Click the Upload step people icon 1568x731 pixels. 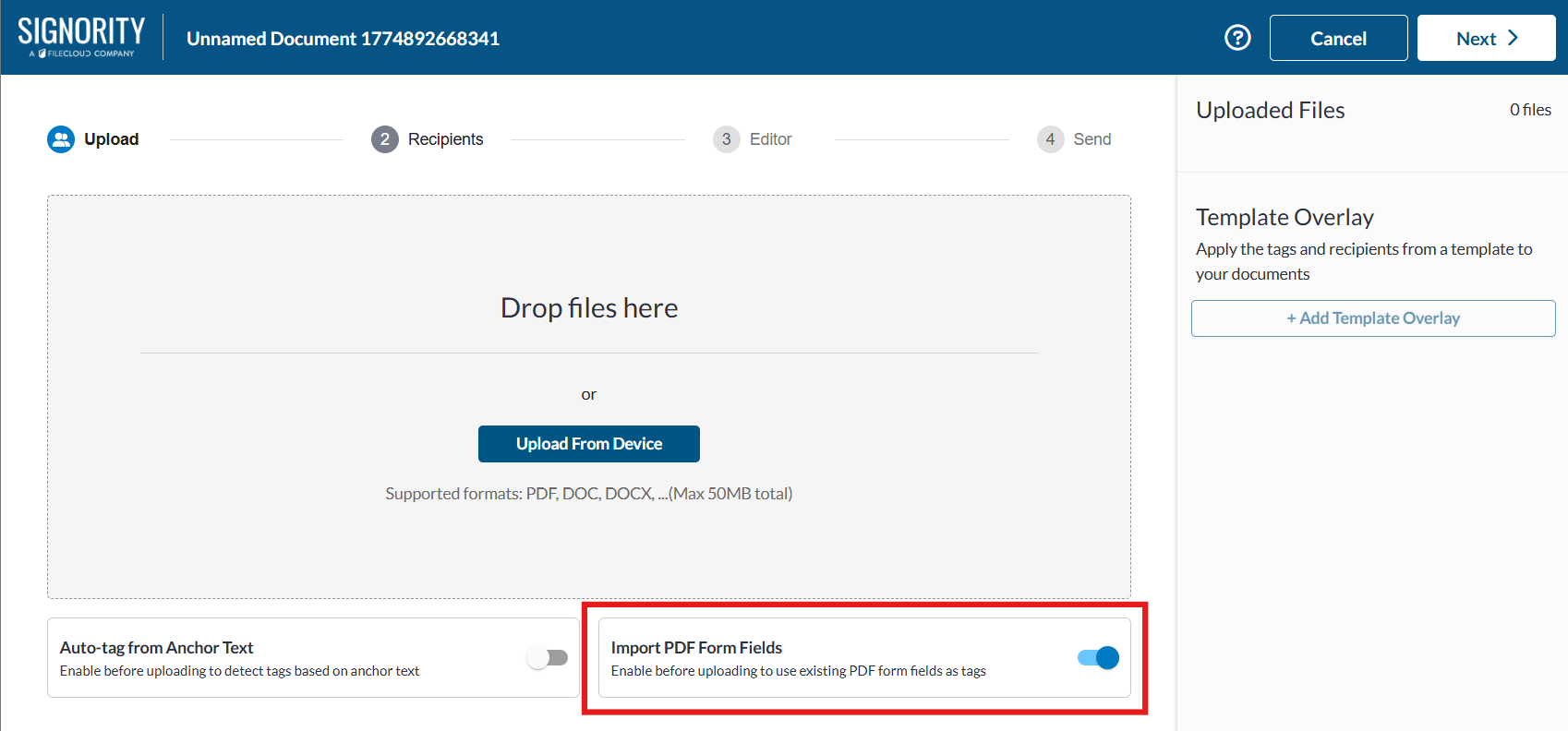[x=61, y=139]
